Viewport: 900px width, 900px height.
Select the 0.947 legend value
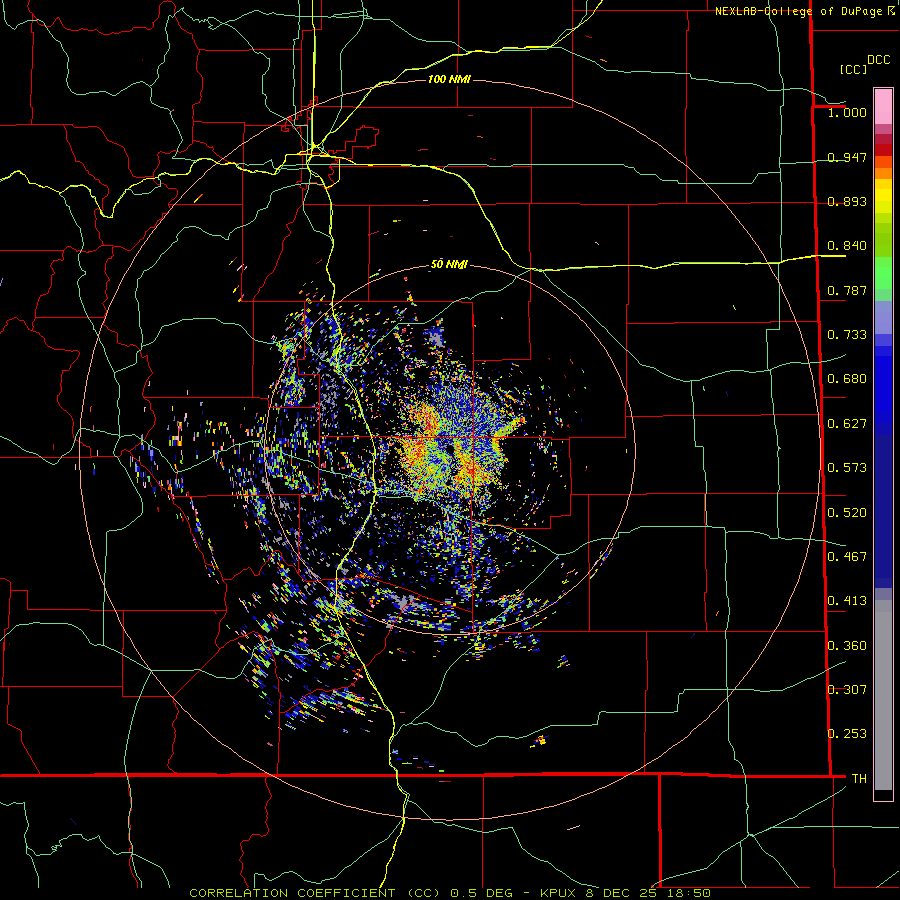[x=847, y=157]
